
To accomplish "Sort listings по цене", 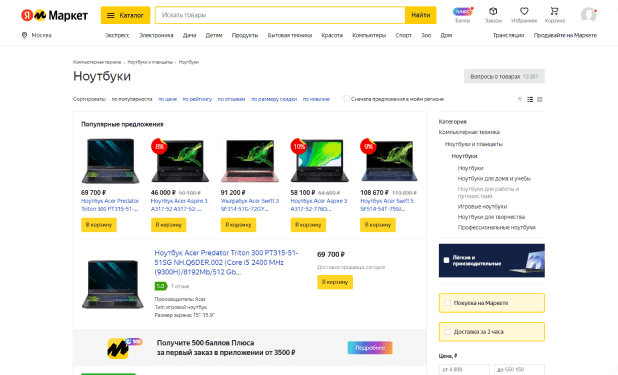I will pyautogui.click(x=168, y=99).
